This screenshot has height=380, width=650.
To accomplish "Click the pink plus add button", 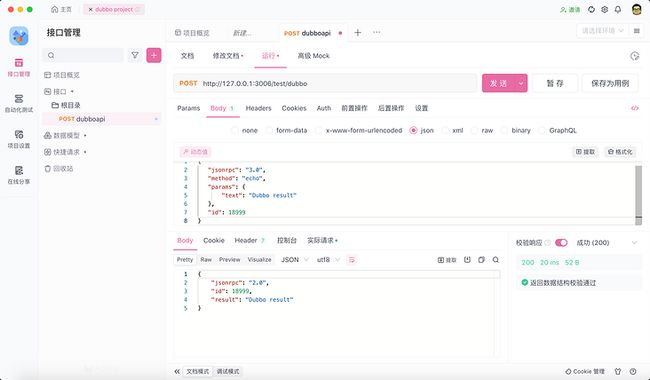I will click(x=154, y=55).
